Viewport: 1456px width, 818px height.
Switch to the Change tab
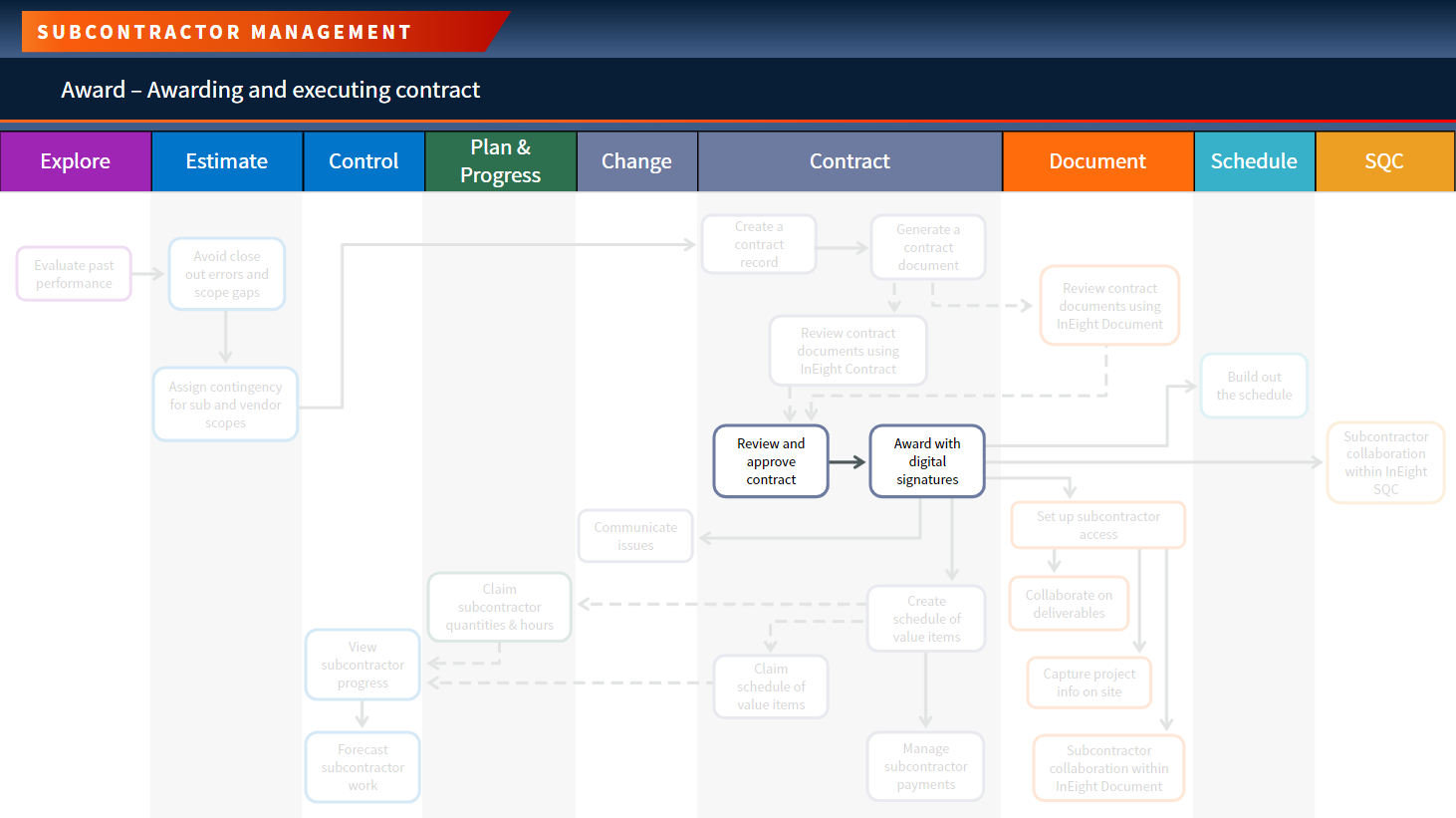tap(637, 161)
